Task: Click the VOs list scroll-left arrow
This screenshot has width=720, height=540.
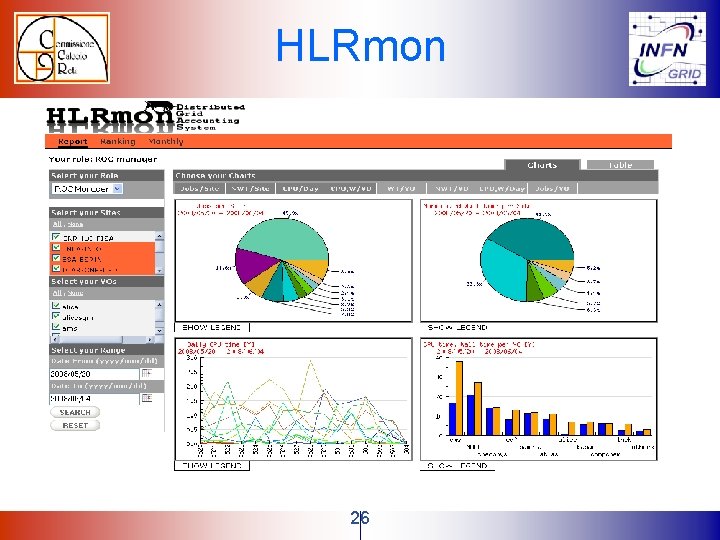Action: [55, 339]
